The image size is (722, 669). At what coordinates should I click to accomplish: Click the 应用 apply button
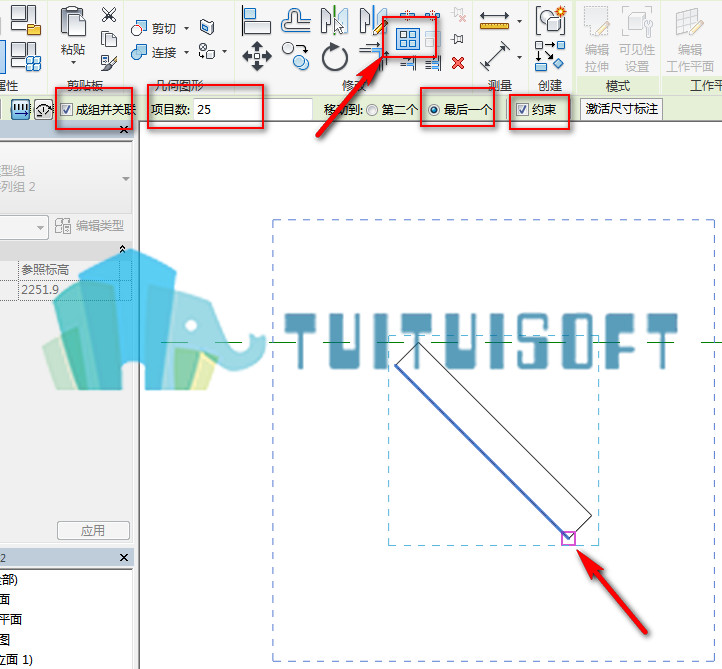tap(93, 530)
